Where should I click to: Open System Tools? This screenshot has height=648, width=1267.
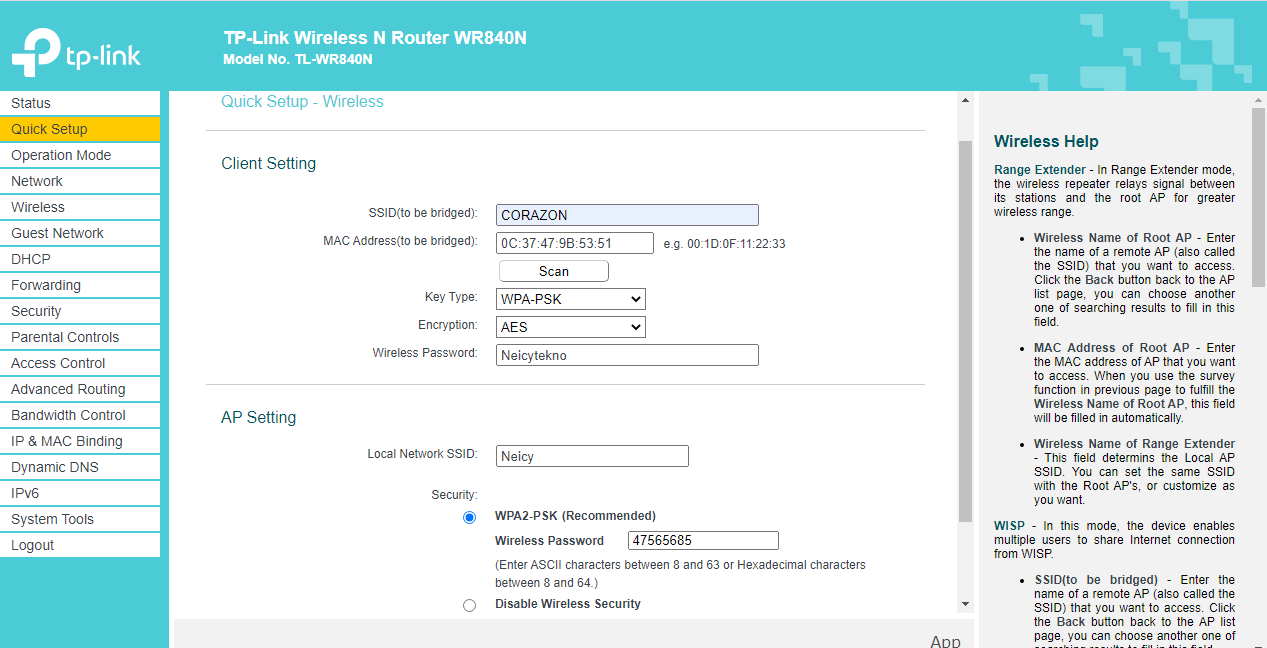pos(80,519)
